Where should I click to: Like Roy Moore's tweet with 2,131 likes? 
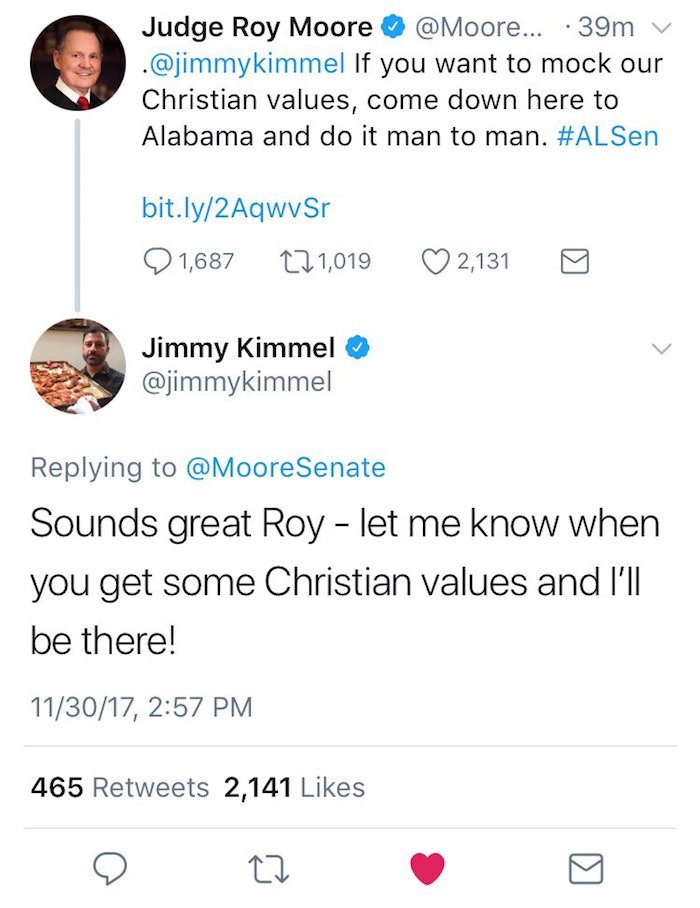tap(437, 262)
